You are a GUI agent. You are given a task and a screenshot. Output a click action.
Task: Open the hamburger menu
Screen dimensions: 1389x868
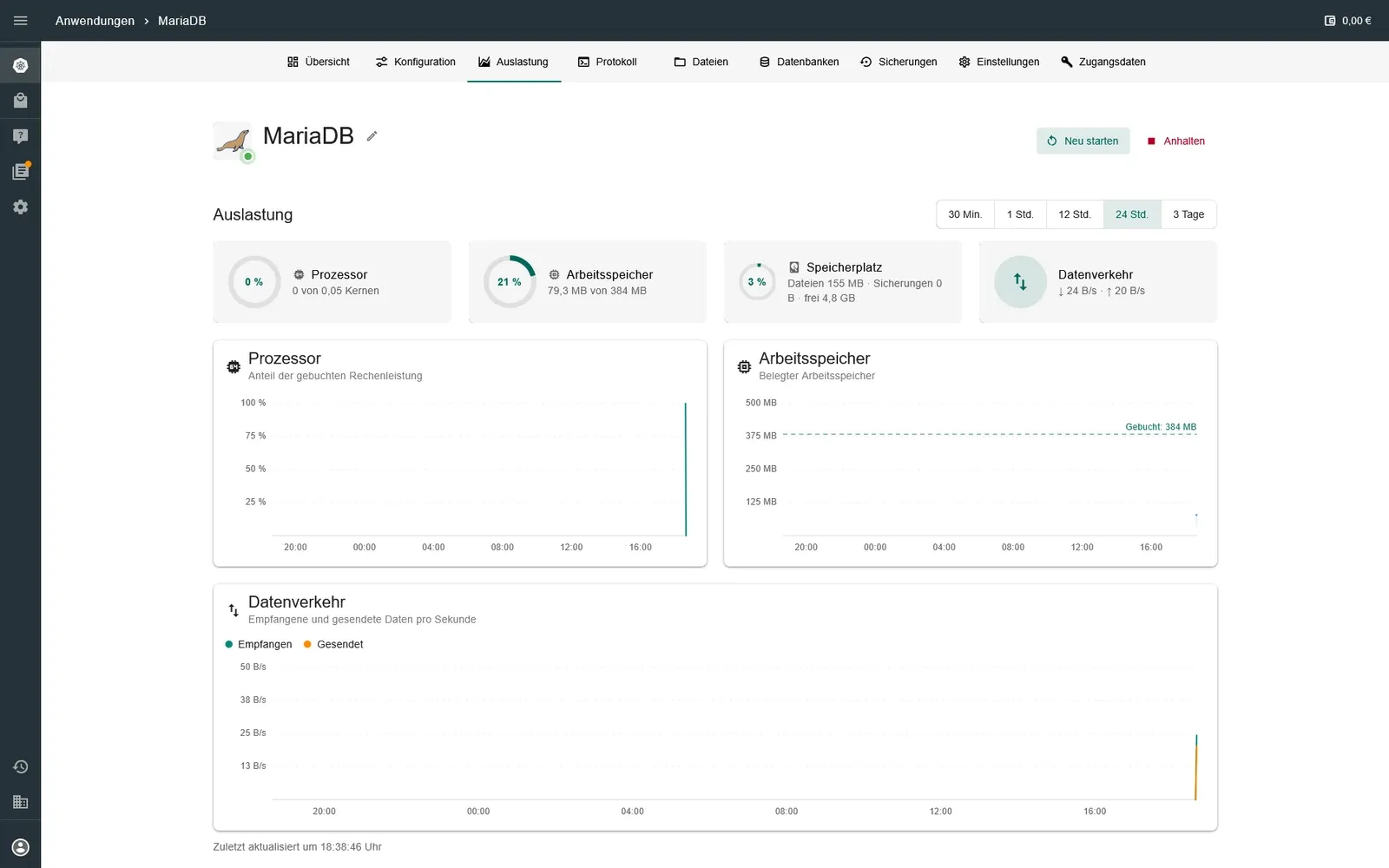pos(21,21)
